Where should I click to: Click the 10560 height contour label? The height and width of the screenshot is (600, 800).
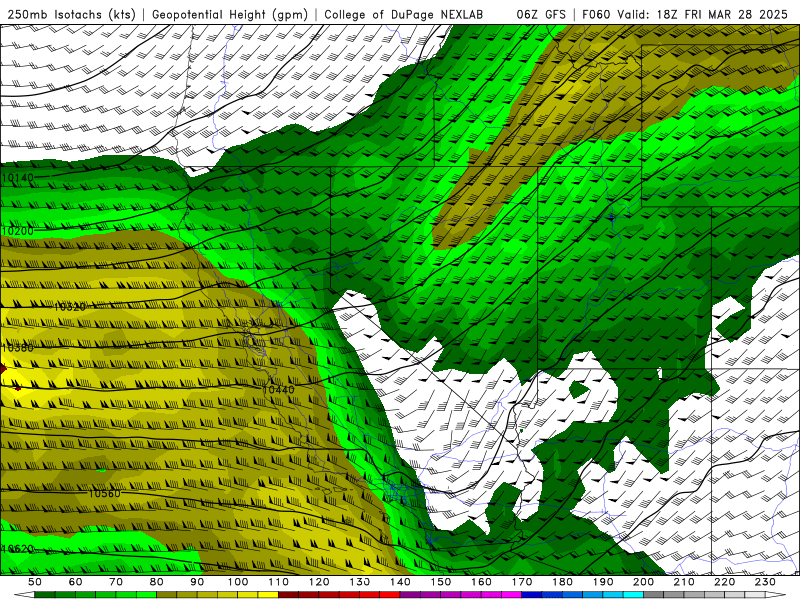click(105, 493)
